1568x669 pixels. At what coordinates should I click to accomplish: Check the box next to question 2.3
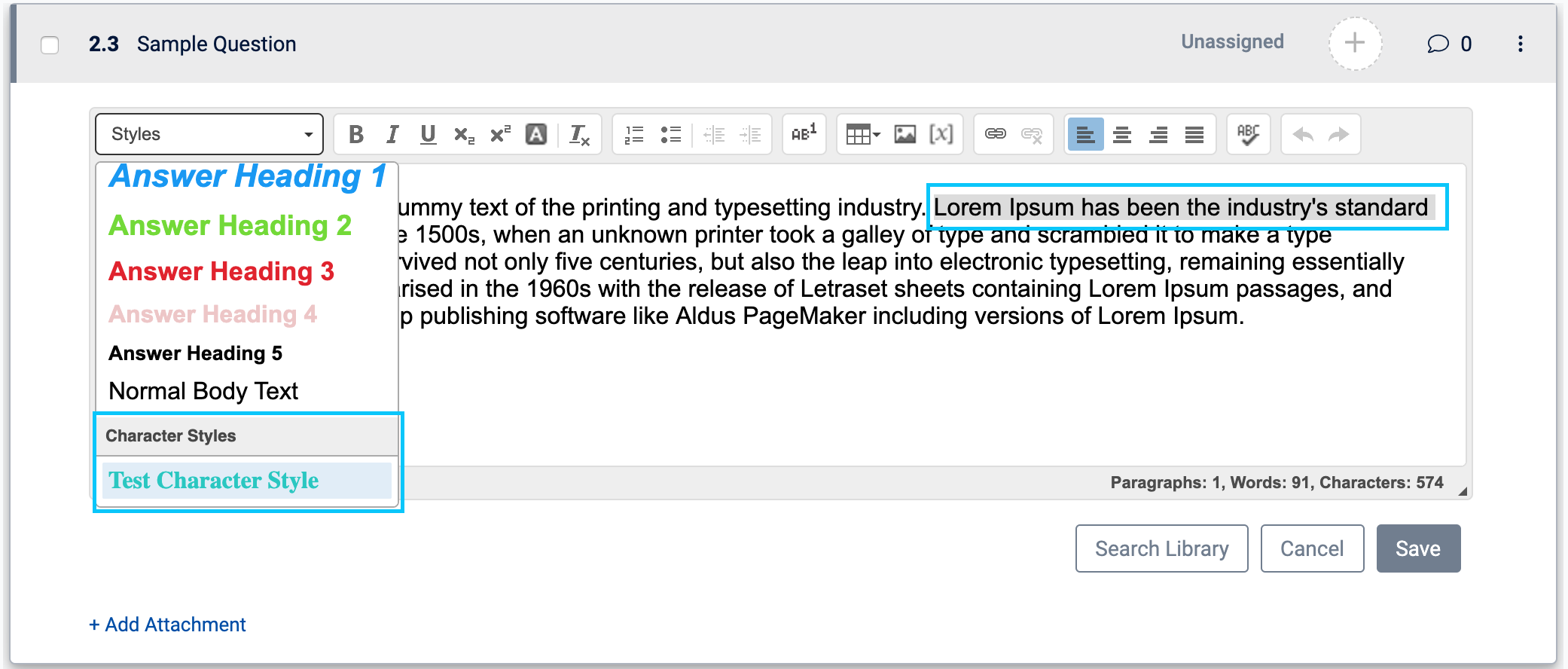(x=50, y=45)
